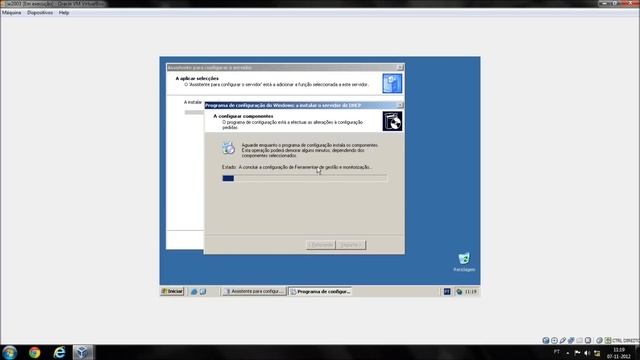Open the VirtualBox Help menu

point(64,13)
